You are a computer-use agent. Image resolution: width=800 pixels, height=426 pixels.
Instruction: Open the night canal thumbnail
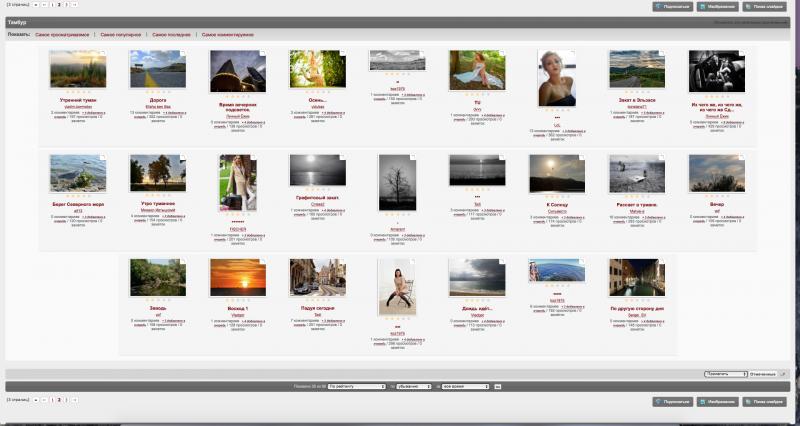click(637, 278)
